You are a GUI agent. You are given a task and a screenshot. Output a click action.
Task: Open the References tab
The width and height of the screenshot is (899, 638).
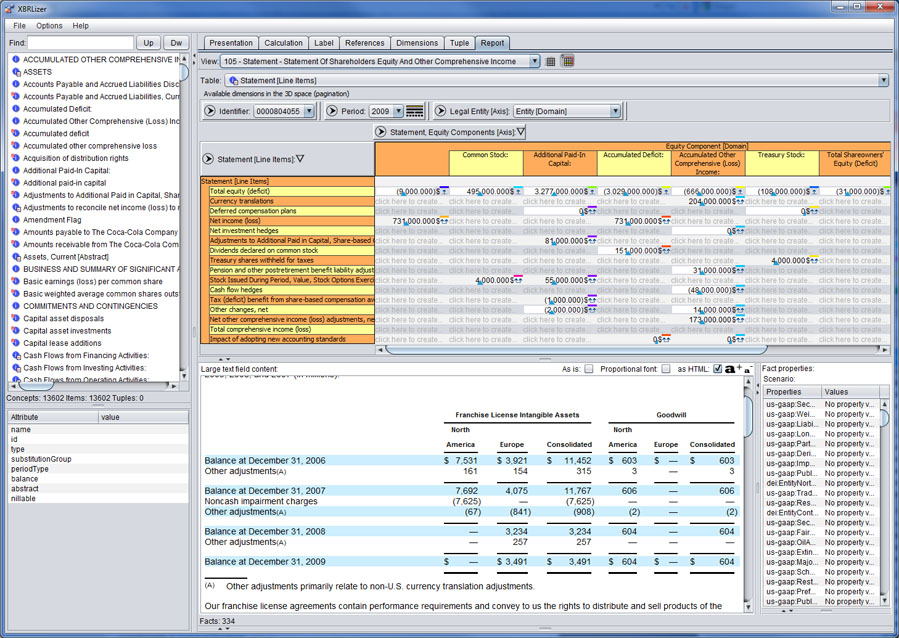coord(365,43)
